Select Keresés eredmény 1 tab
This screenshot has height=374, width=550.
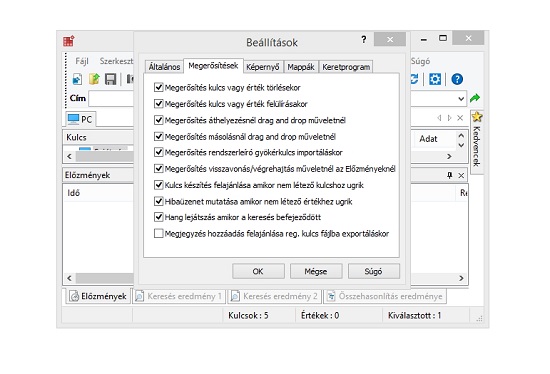pyautogui.click(x=179, y=296)
